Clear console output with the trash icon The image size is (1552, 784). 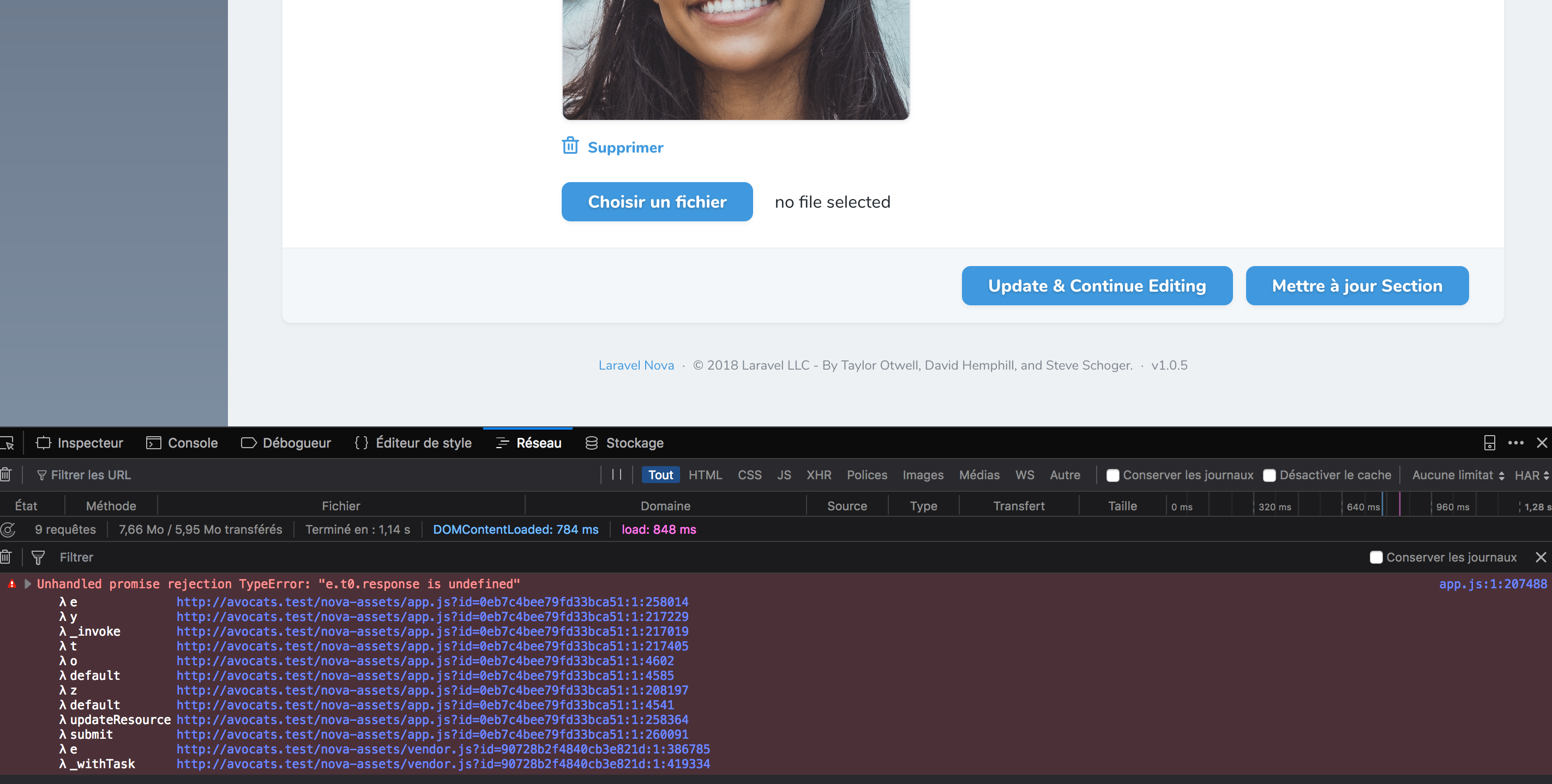tap(6, 558)
